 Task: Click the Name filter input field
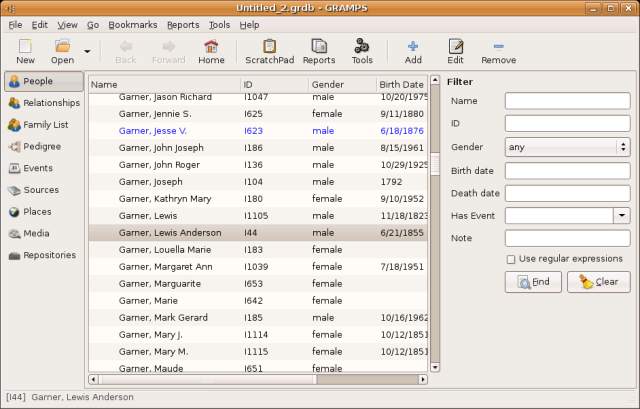coord(567,101)
